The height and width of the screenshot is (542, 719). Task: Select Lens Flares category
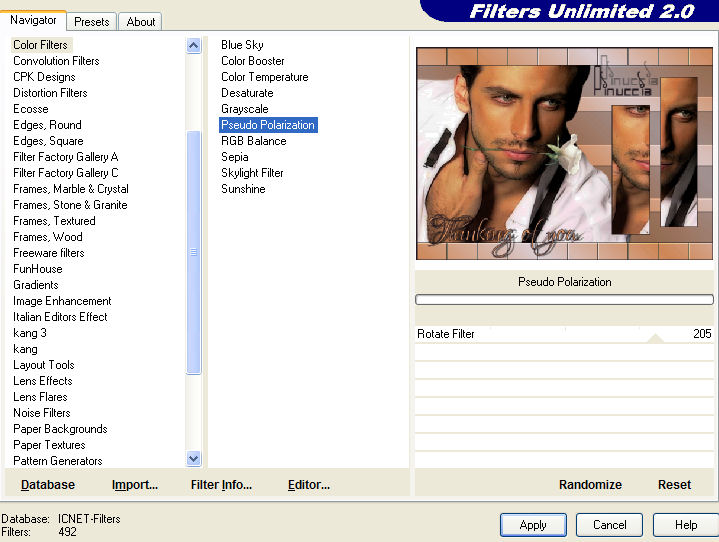point(40,397)
